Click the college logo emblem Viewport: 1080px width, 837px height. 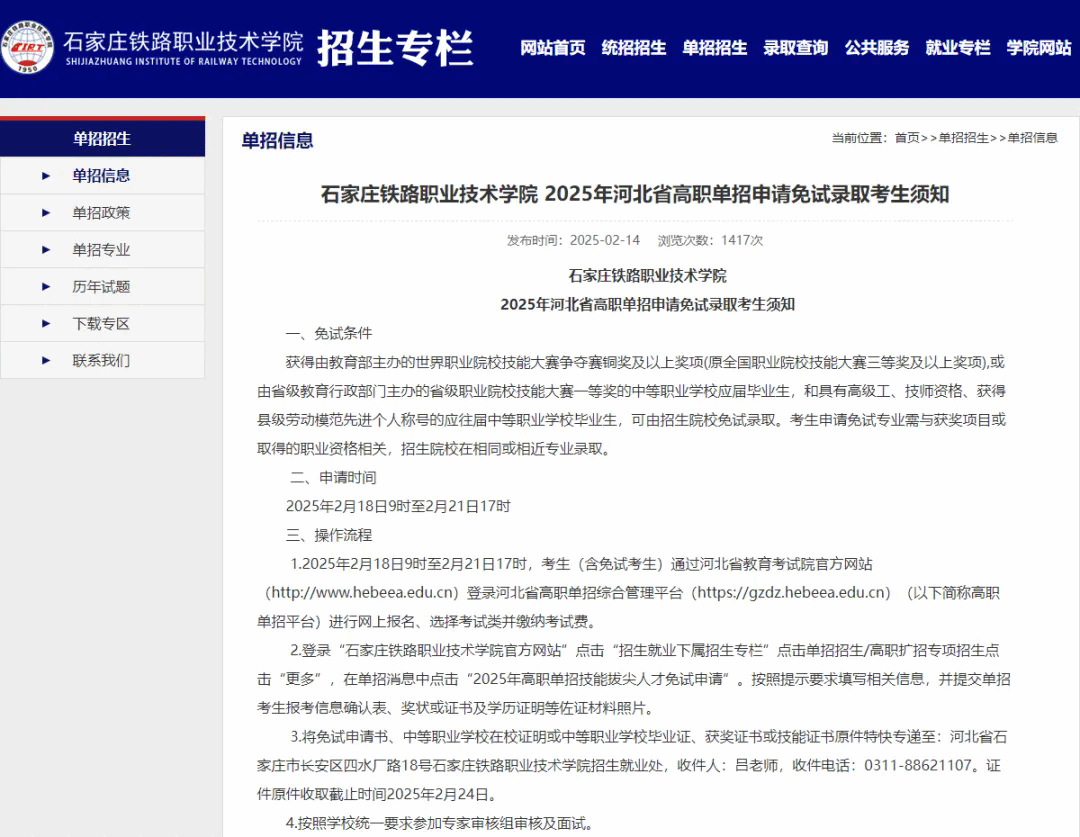(27, 47)
